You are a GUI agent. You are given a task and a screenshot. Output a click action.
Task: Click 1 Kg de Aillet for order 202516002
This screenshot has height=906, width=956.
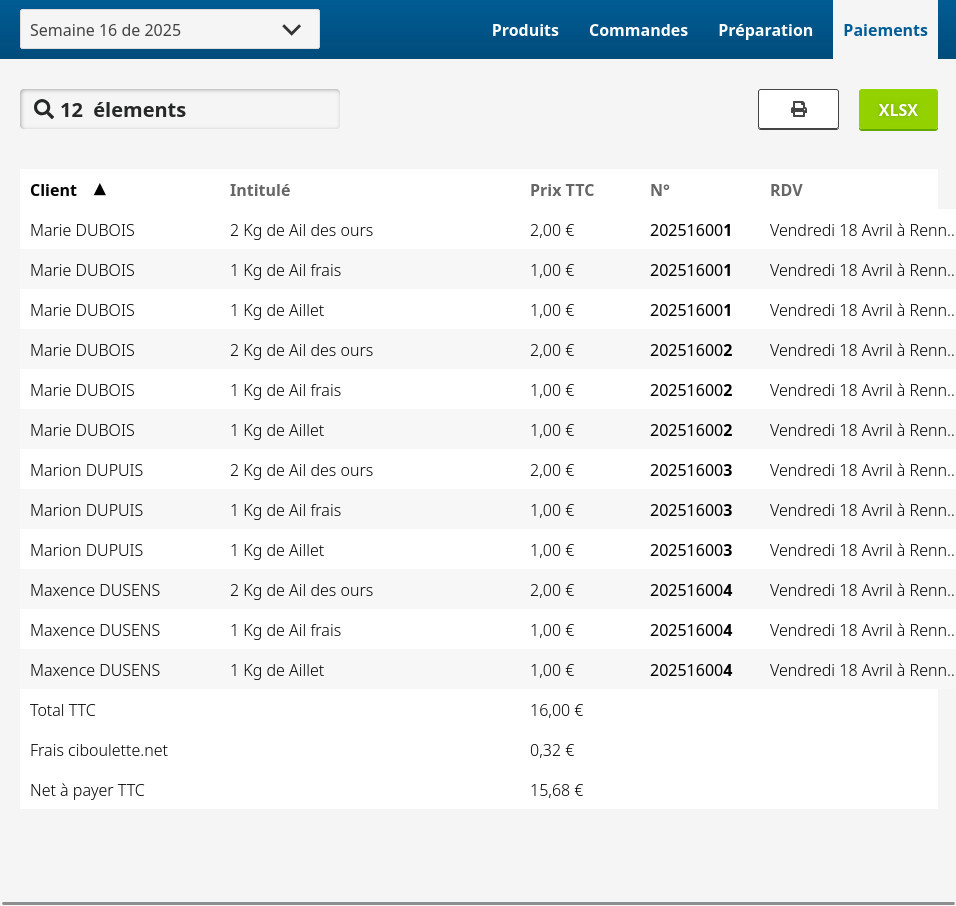coord(277,430)
